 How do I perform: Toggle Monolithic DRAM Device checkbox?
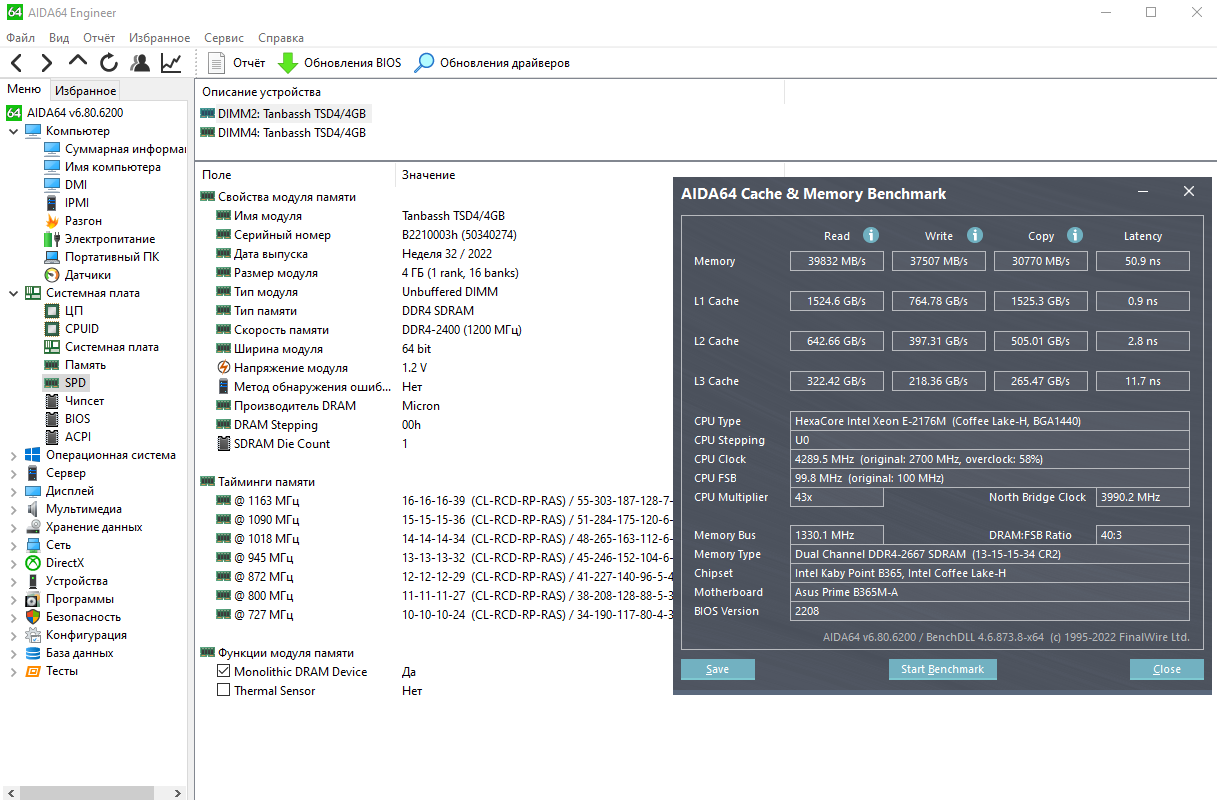click(224, 672)
